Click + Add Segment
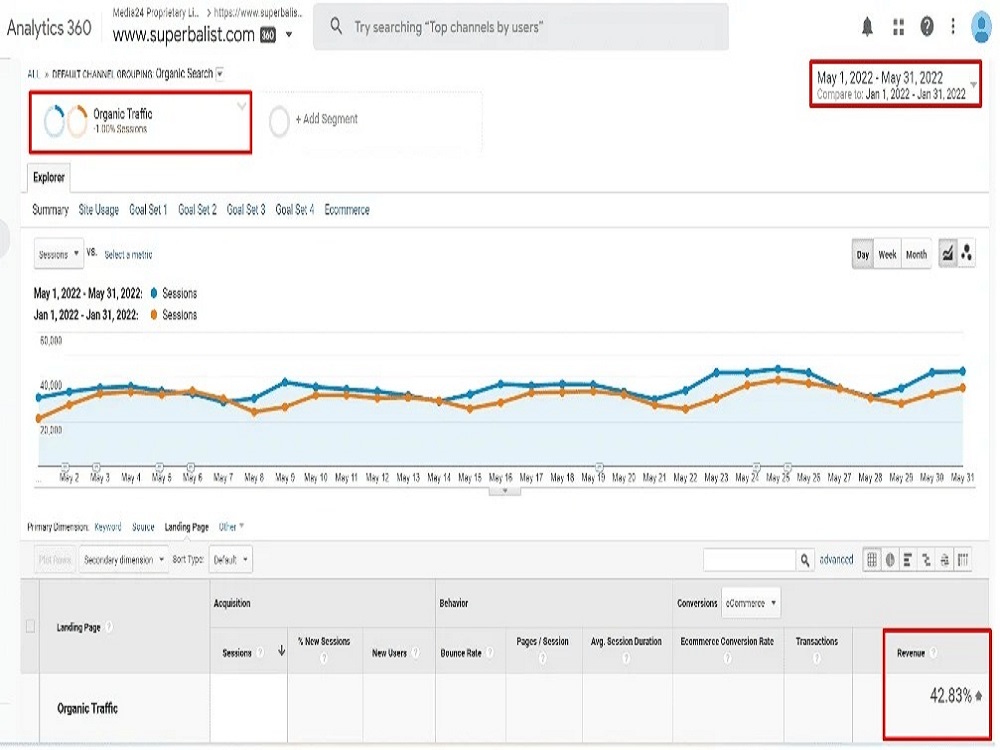The width and height of the screenshot is (1000, 750). (x=326, y=119)
